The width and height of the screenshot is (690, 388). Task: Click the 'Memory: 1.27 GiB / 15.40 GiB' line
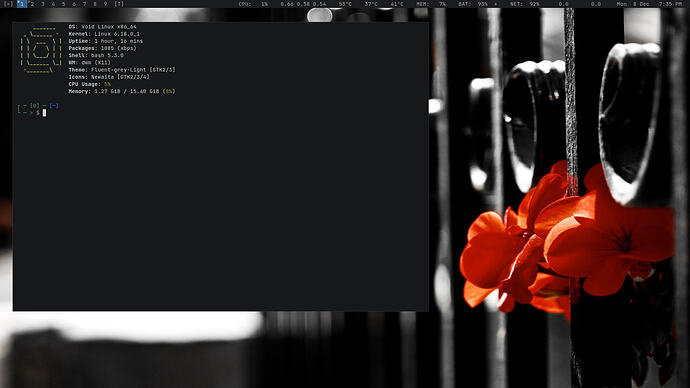(x=122, y=92)
